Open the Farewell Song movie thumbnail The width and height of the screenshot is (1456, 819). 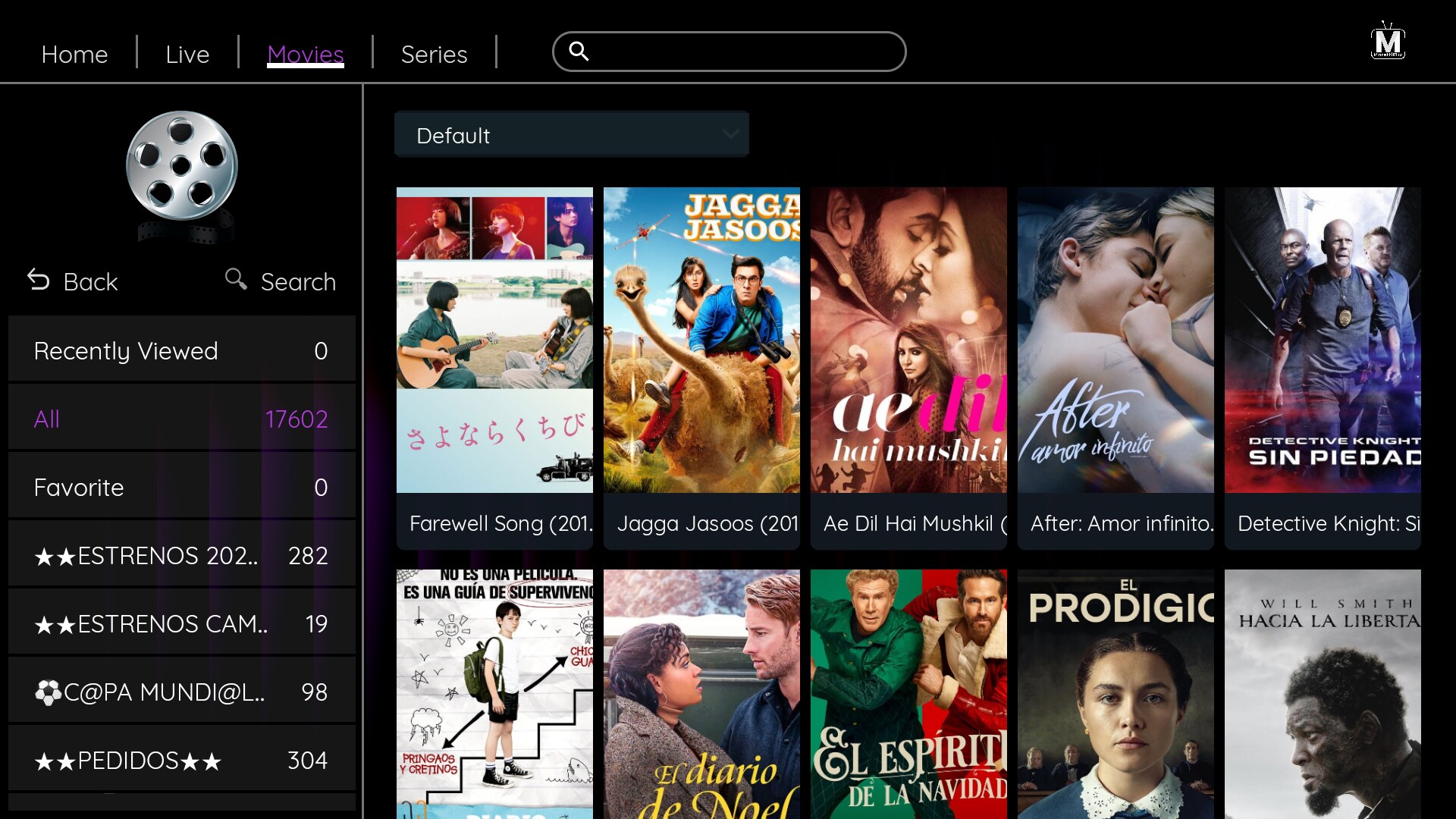(494, 368)
